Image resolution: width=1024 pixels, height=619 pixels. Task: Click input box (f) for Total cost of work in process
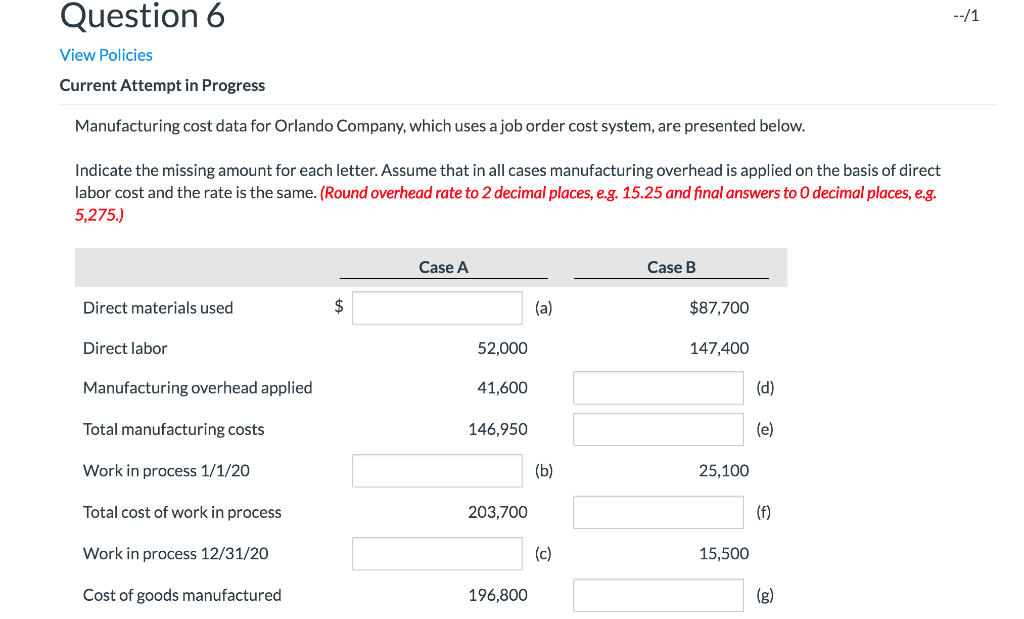(658, 512)
